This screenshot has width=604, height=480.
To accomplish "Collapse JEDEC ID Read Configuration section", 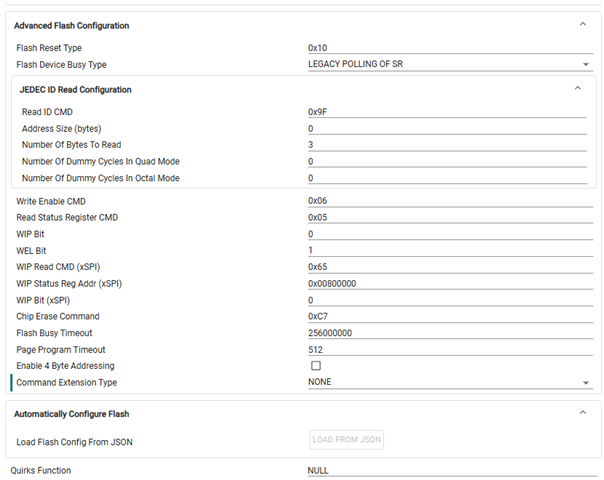I will 577,89.
